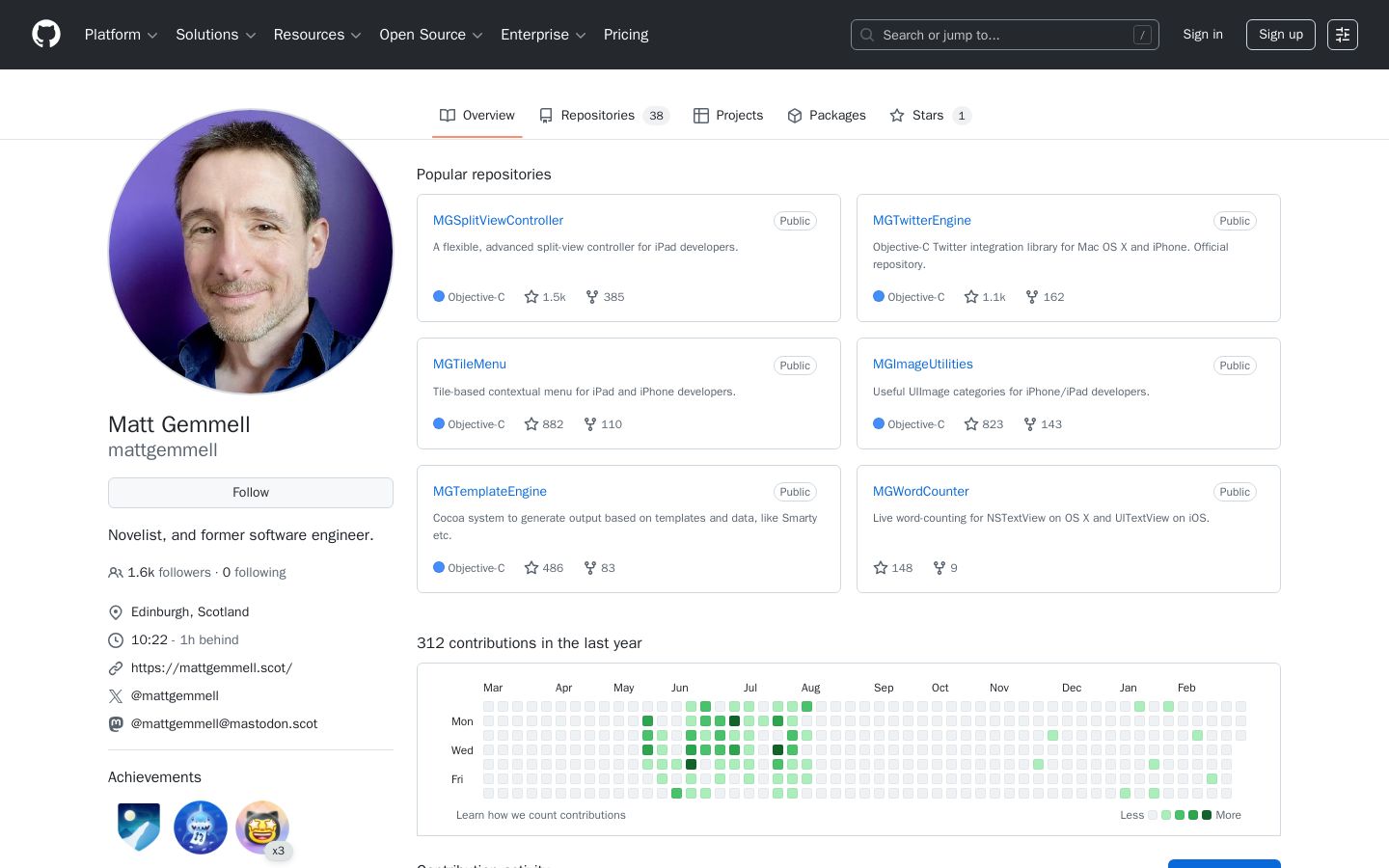The width and height of the screenshot is (1389, 868).
Task: Expand the Solutions dropdown menu
Action: pos(216,35)
